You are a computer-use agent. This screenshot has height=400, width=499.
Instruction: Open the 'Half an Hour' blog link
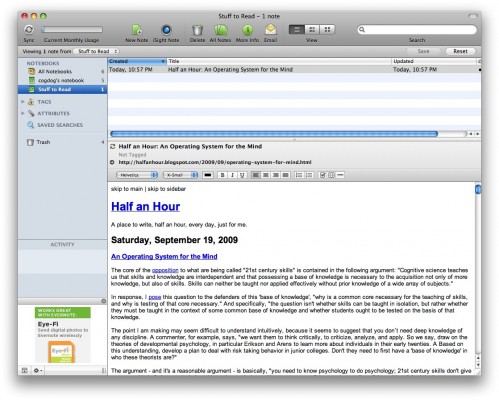pyautogui.click(x=145, y=207)
